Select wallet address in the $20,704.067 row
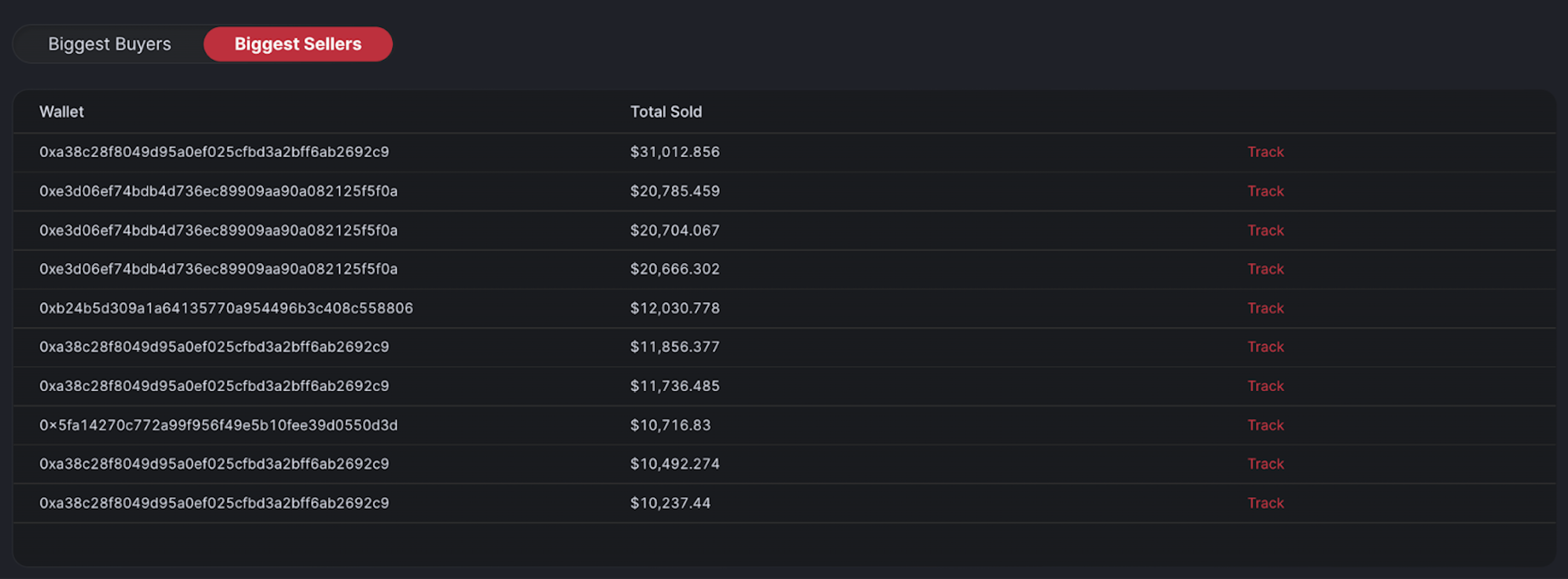The image size is (1568, 579). pos(218,230)
